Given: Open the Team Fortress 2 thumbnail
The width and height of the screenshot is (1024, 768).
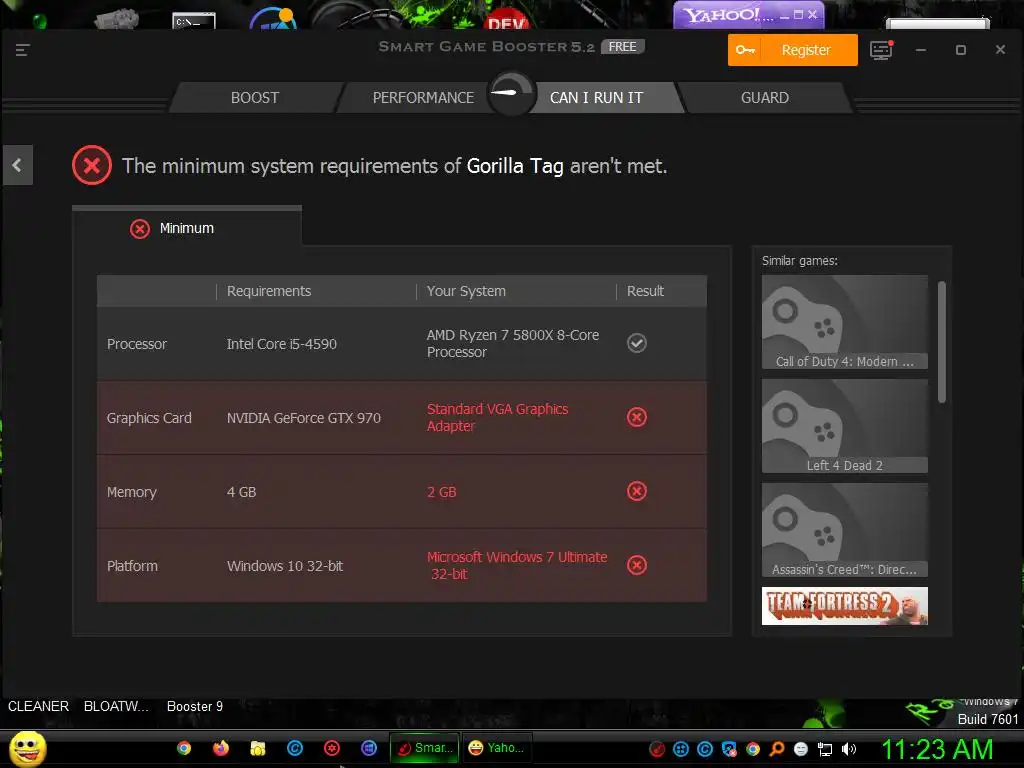Looking at the screenshot, I should pyautogui.click(x=844, y=605).
